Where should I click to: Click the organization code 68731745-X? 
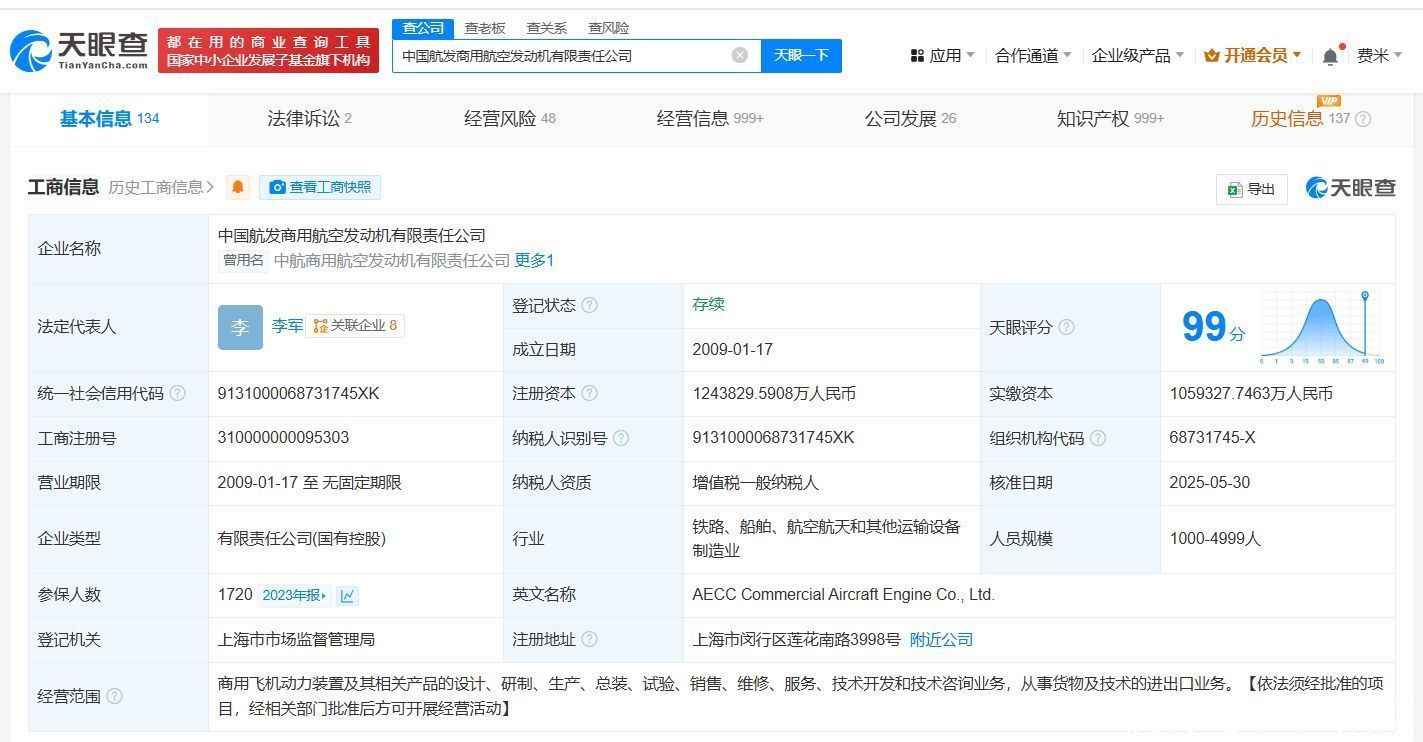coord(1212,438)
